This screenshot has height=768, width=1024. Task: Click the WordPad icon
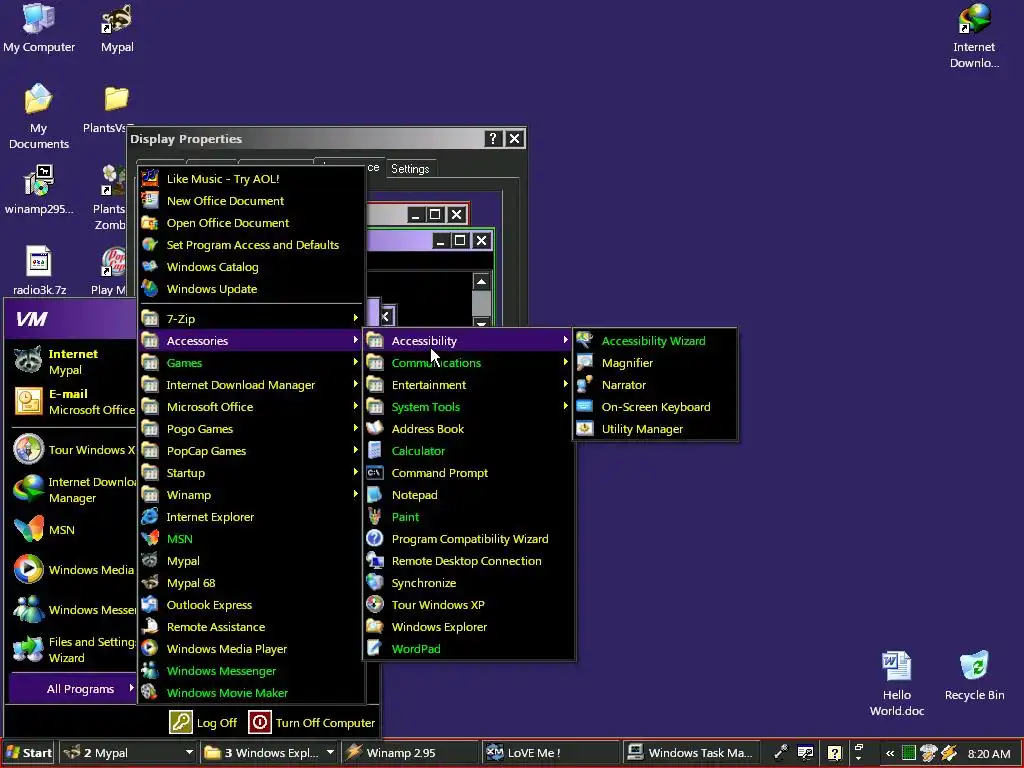375,648
